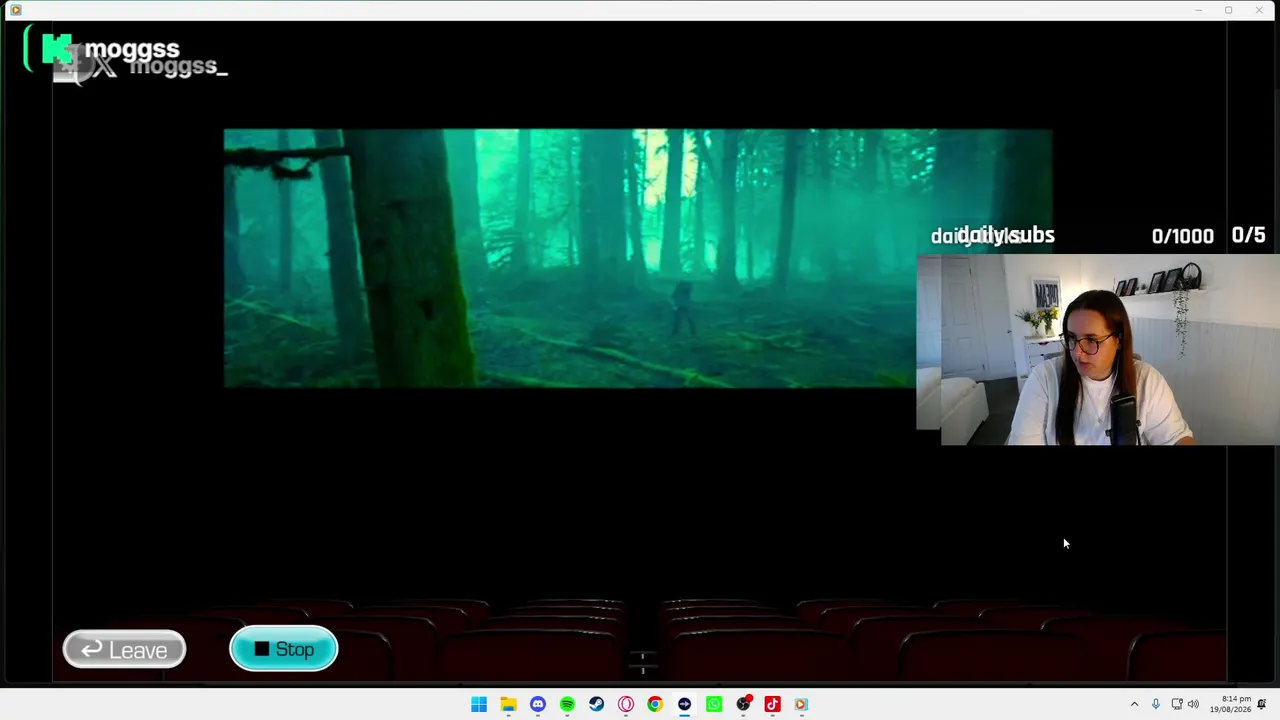Open the Windows Start menu
The image size is (1280, 720).
(x=479, y=704)
